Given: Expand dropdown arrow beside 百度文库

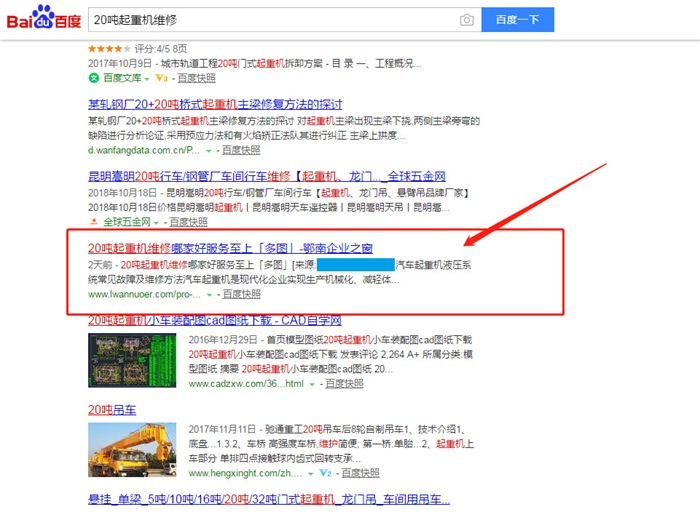Looking at the screenshot, I should pyautogui.click(x=147, y=79).
